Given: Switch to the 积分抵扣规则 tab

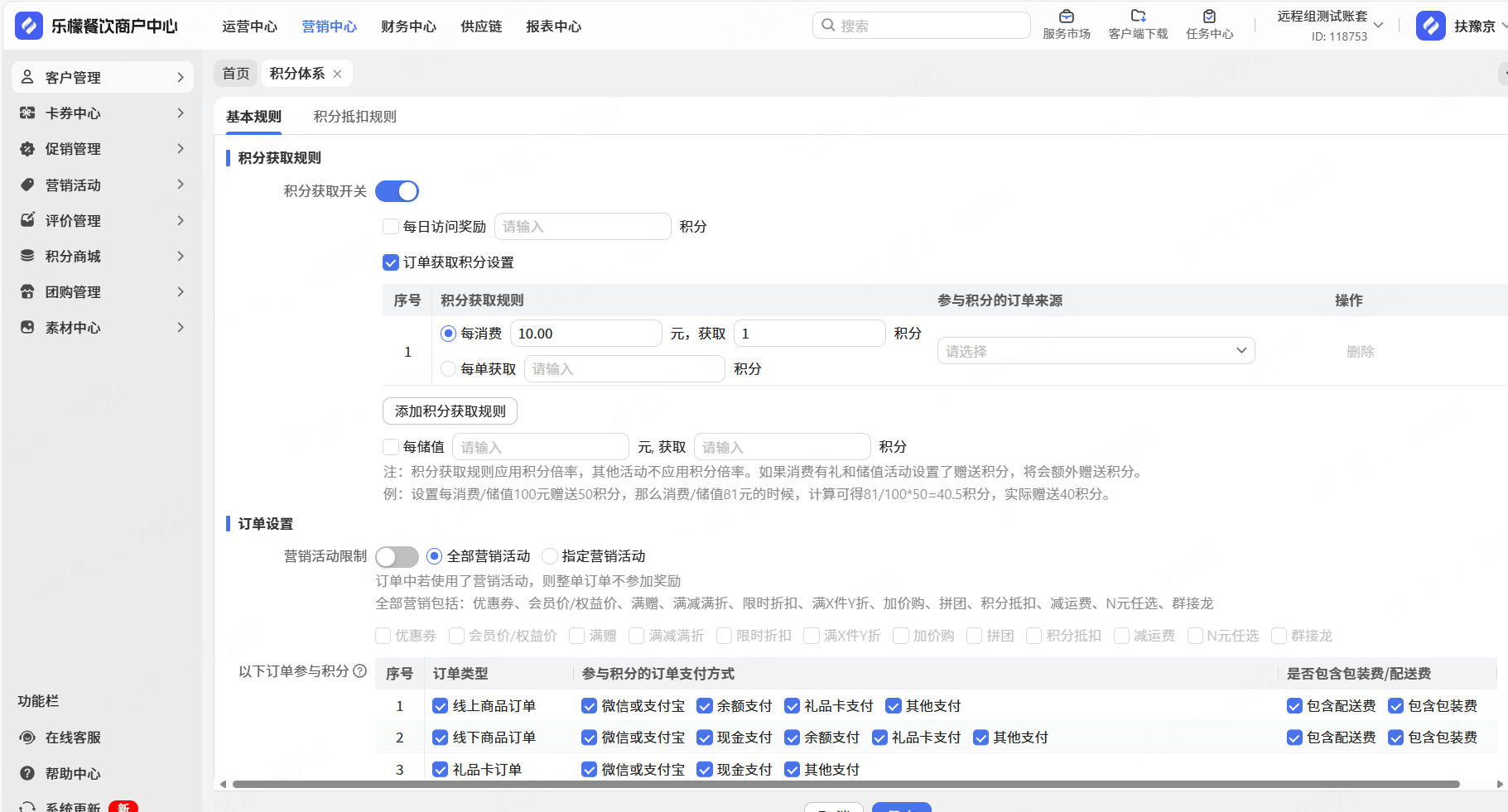Looking at the screenshot, I should point(354,117).
